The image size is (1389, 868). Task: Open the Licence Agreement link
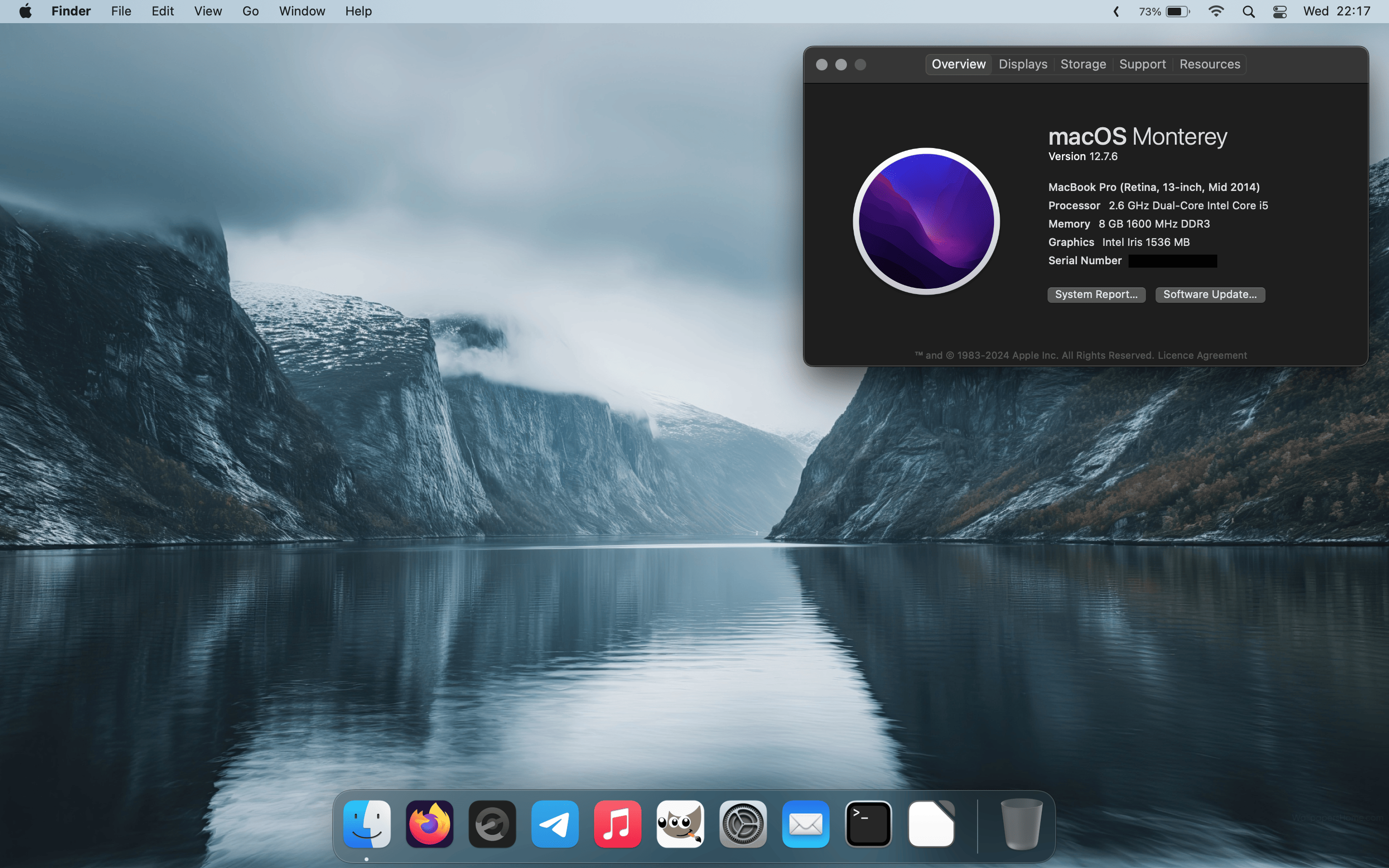[1202, 355]
